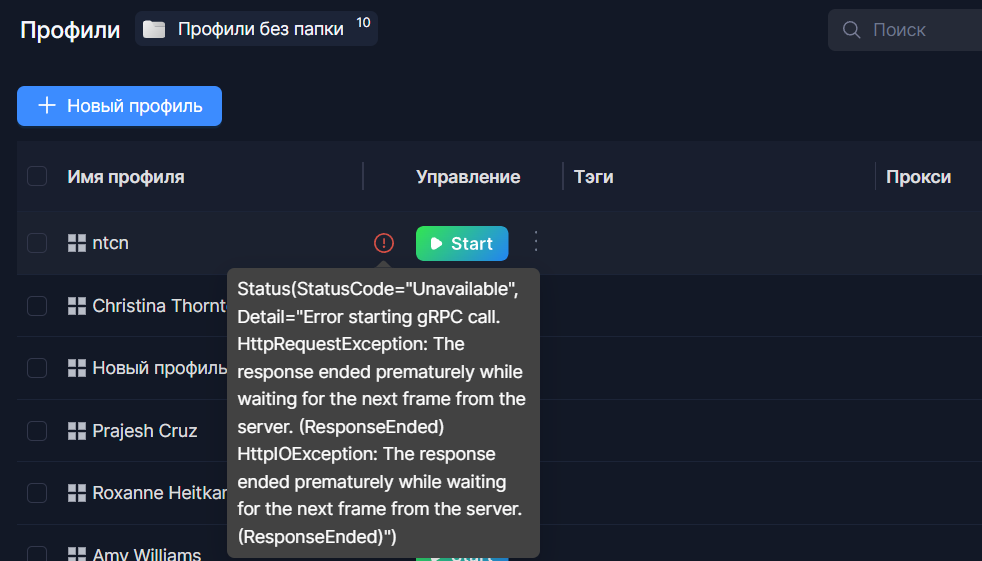The image size is (982, 561).
Task: Create a new profile with Новый профиль button
Action: point(119,106)
